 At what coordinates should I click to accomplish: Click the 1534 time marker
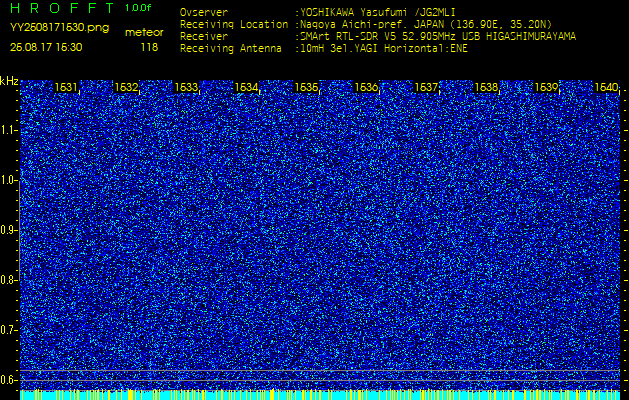click(x=246, y=87)
